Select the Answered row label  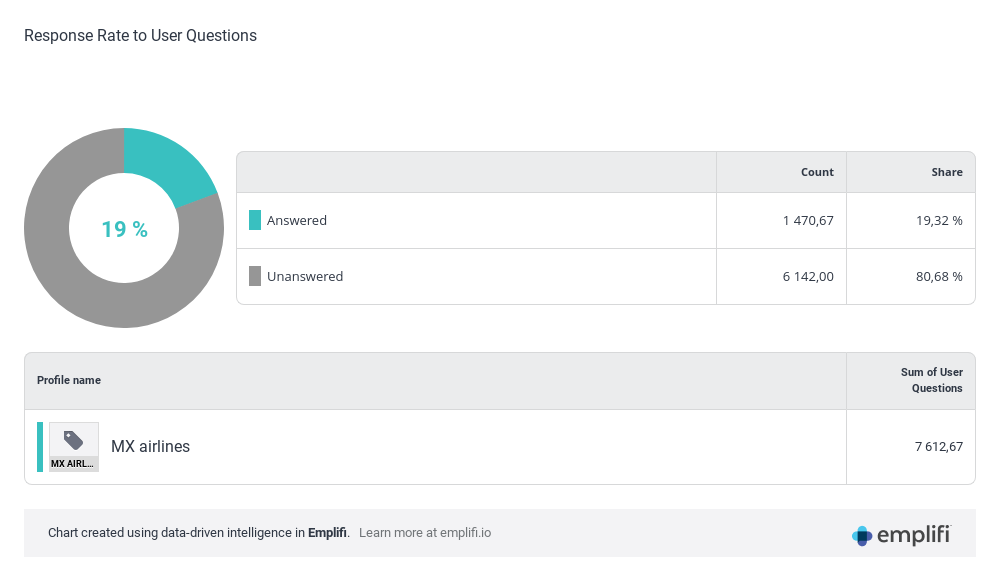(297, 220)
